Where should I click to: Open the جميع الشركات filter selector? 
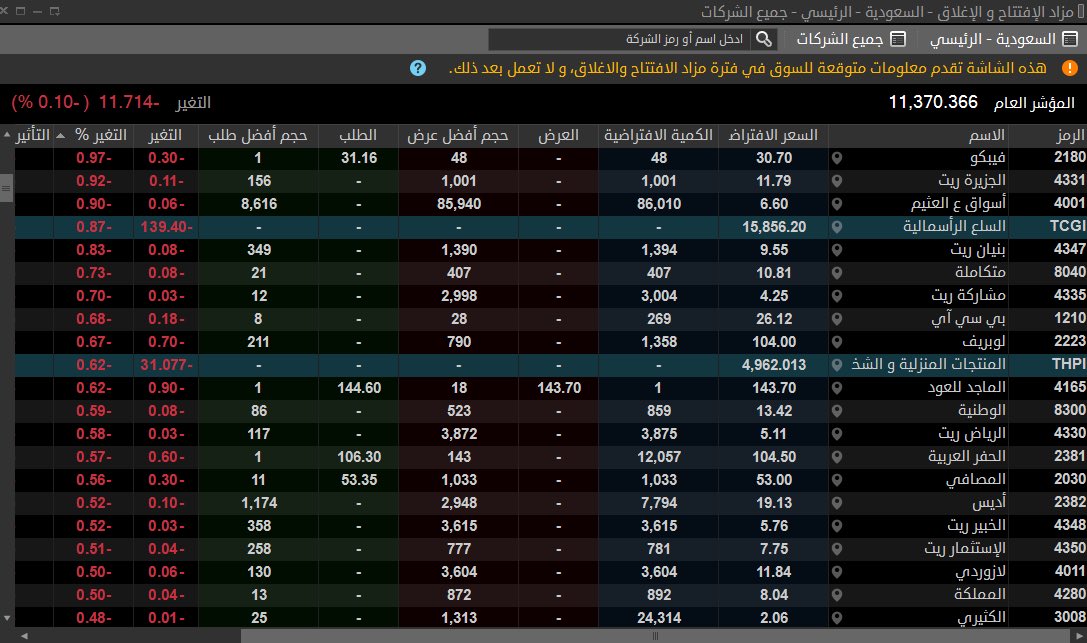tap(851, 39)
